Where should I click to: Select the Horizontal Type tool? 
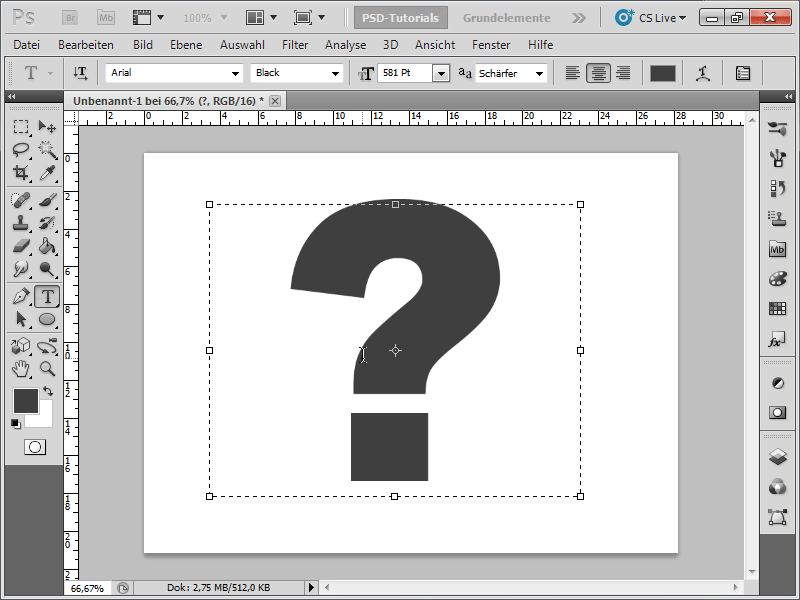[47, 296]
